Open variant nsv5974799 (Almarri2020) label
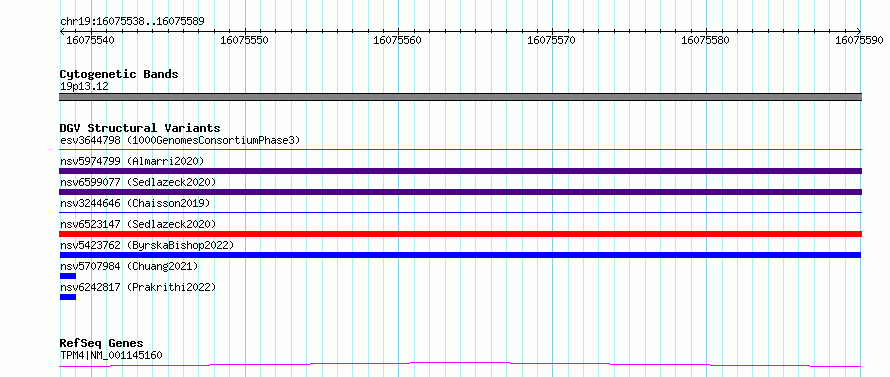Viewport: 890px width, 377px height. click(x=132, y=161)
